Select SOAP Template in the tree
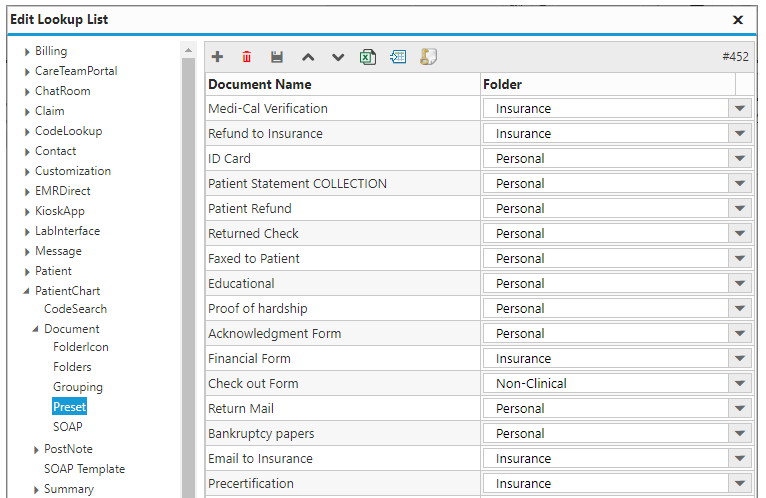766x498 pixels. (x=84, y=469)
